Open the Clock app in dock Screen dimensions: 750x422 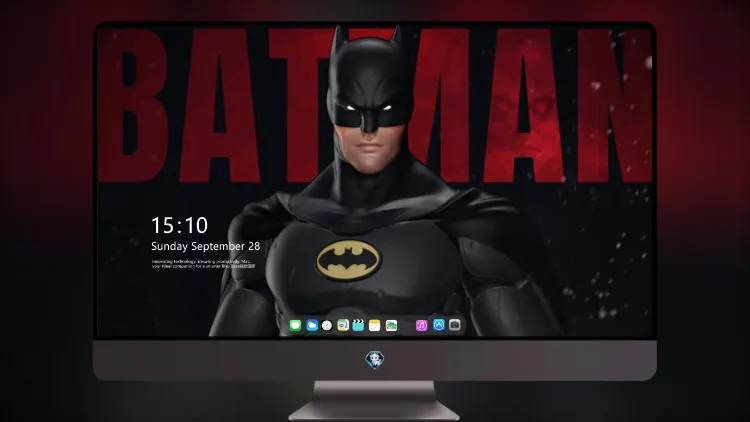[327, 326]
